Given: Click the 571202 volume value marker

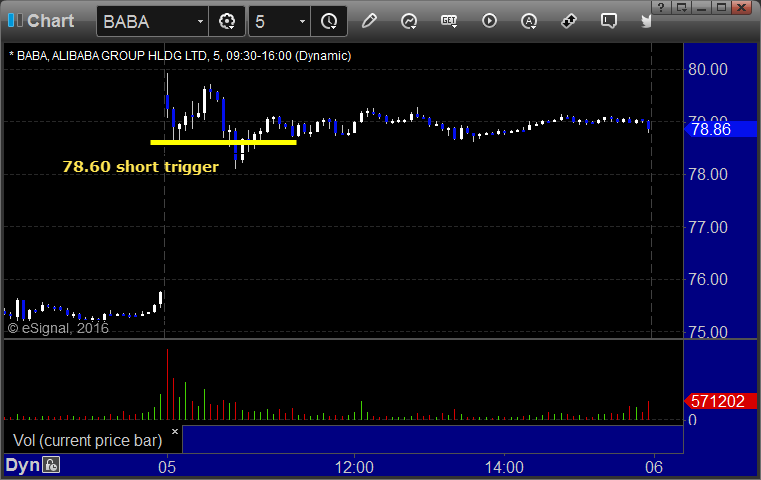Looking at the screenshot, I should pyautogui.click(x=720, y=401).
